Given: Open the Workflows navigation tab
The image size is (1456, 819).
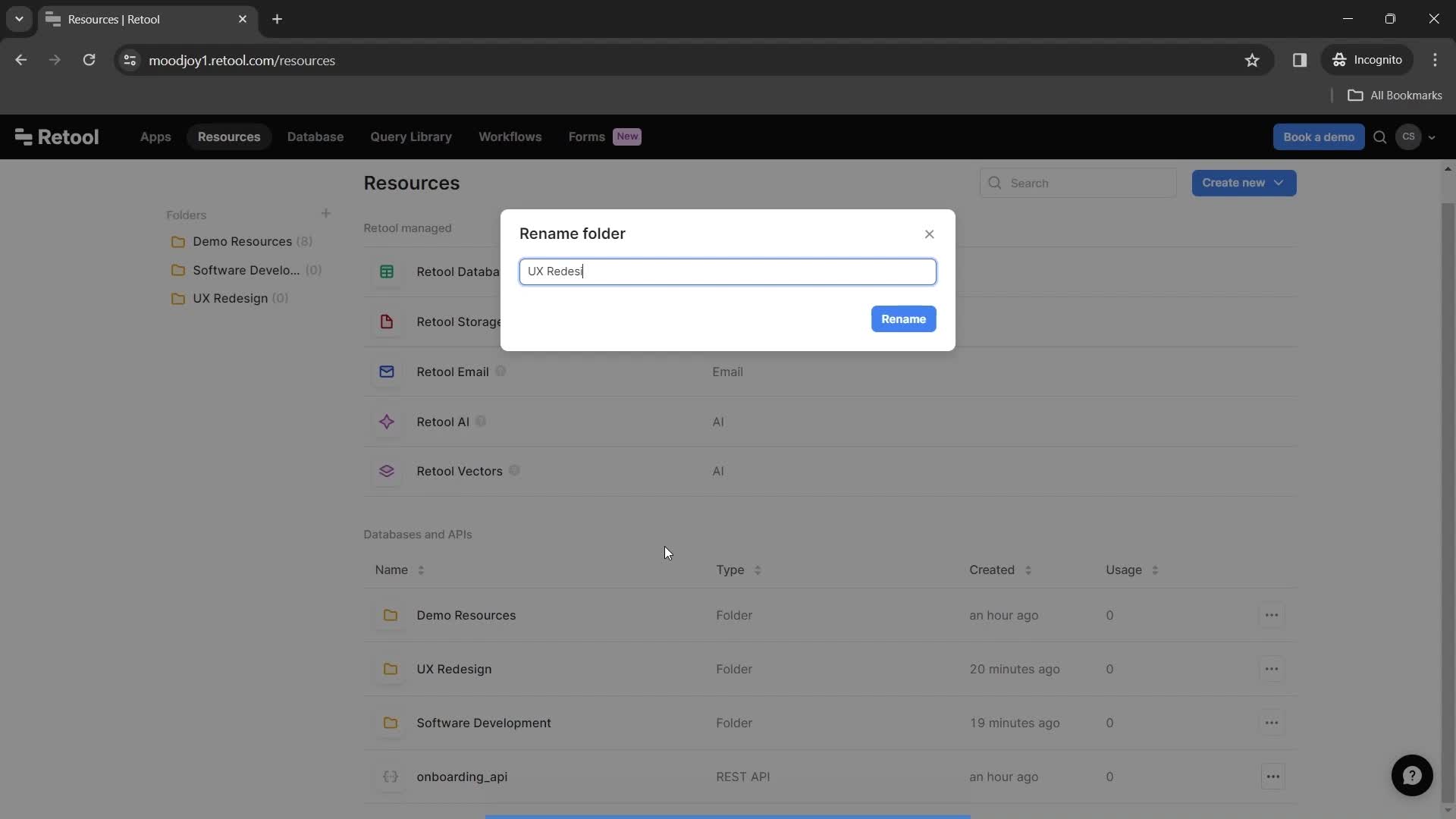Looking at the screenshot, I should 510,136.
